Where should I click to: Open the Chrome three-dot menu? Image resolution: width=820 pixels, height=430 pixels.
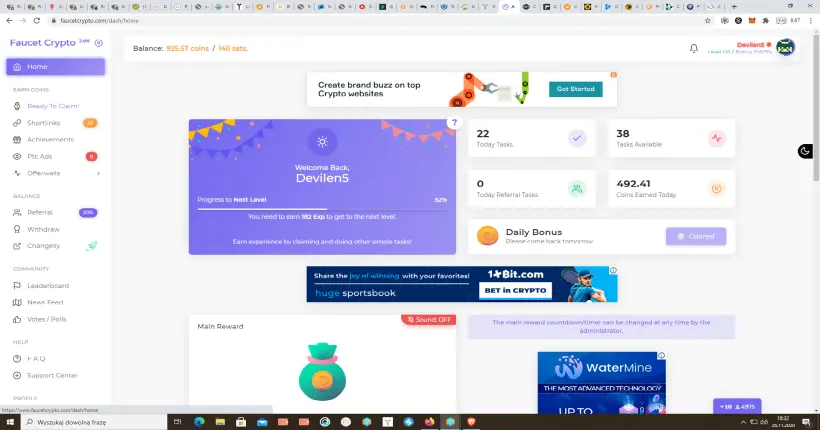[x=811, y=20]
